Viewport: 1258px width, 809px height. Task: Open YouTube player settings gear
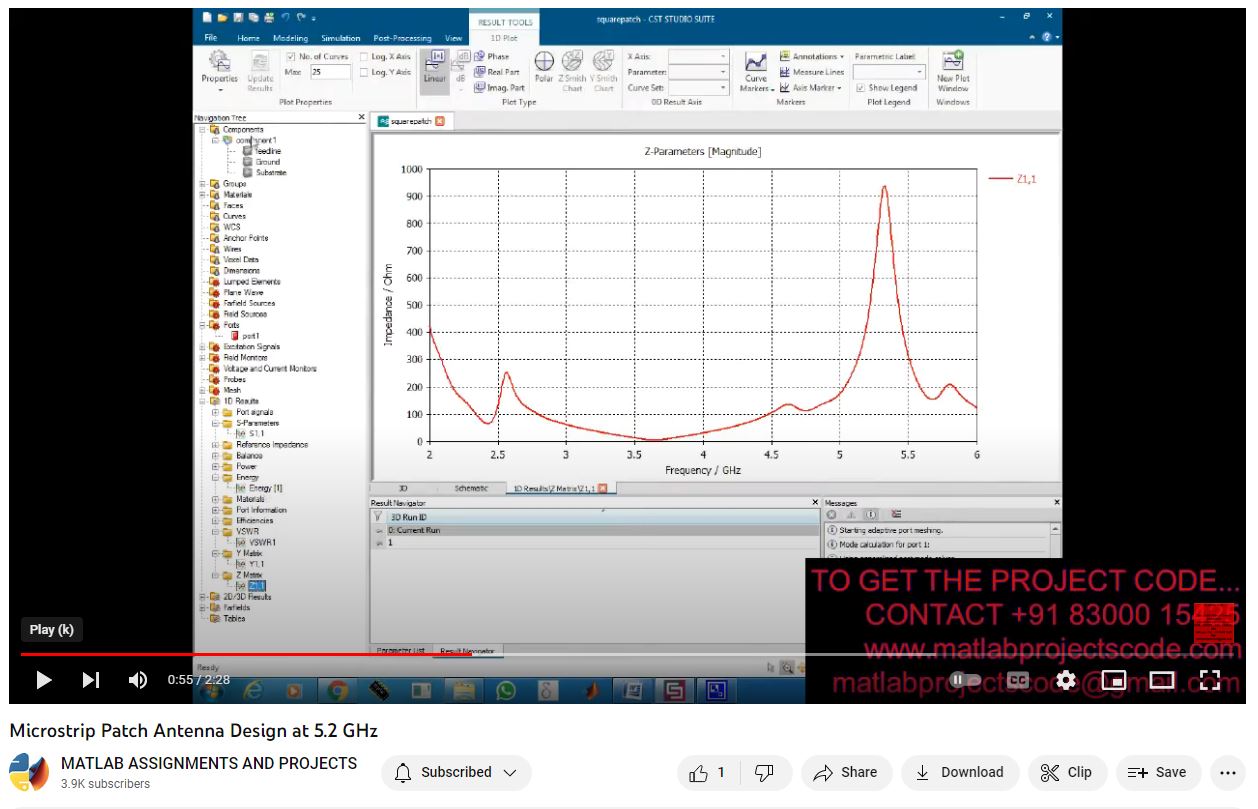(1066, 680)
